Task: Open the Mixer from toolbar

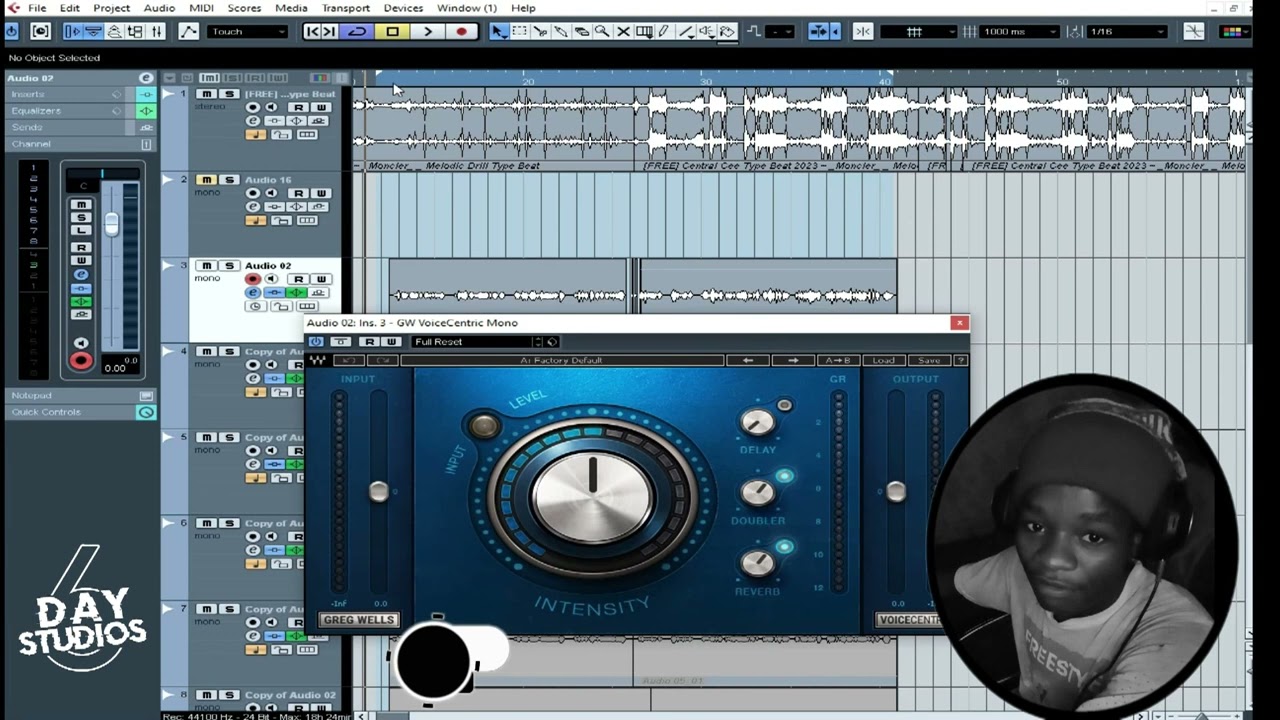Action: pos(156,32)
